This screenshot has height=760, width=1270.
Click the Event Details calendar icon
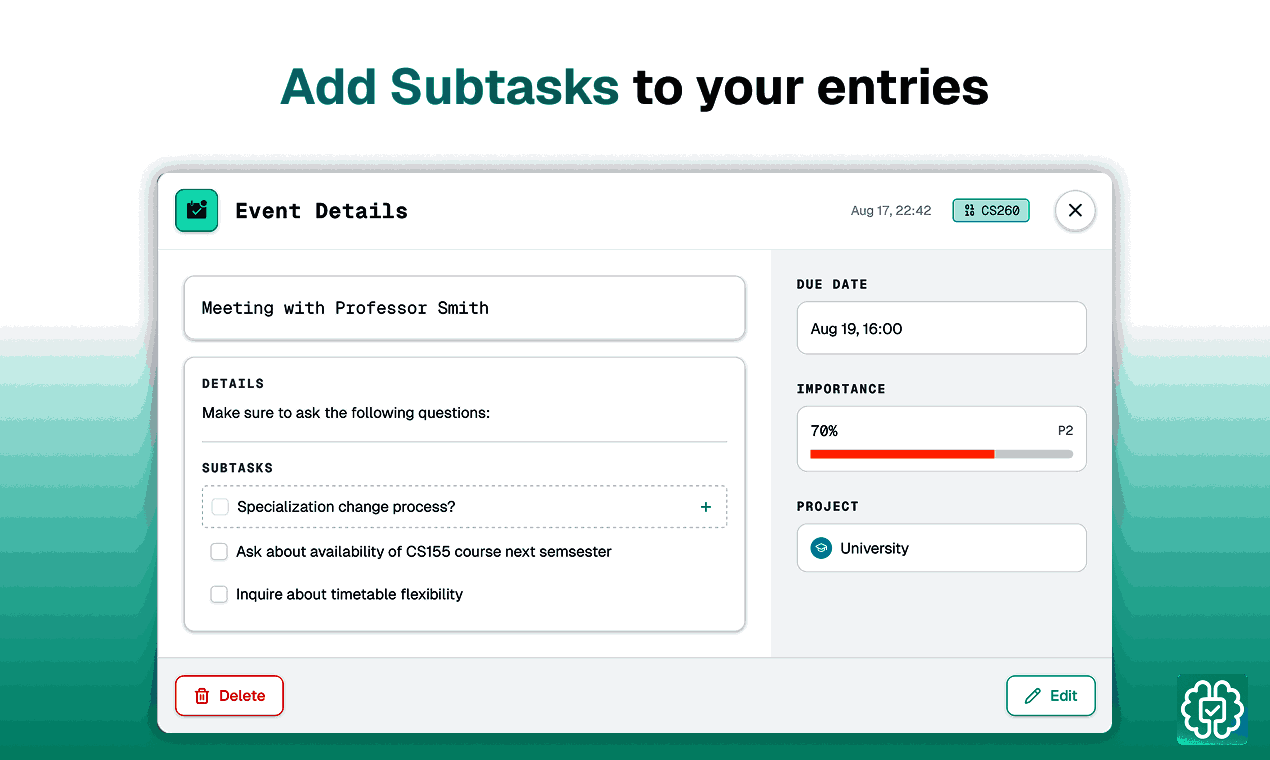[x=197, y=211]
